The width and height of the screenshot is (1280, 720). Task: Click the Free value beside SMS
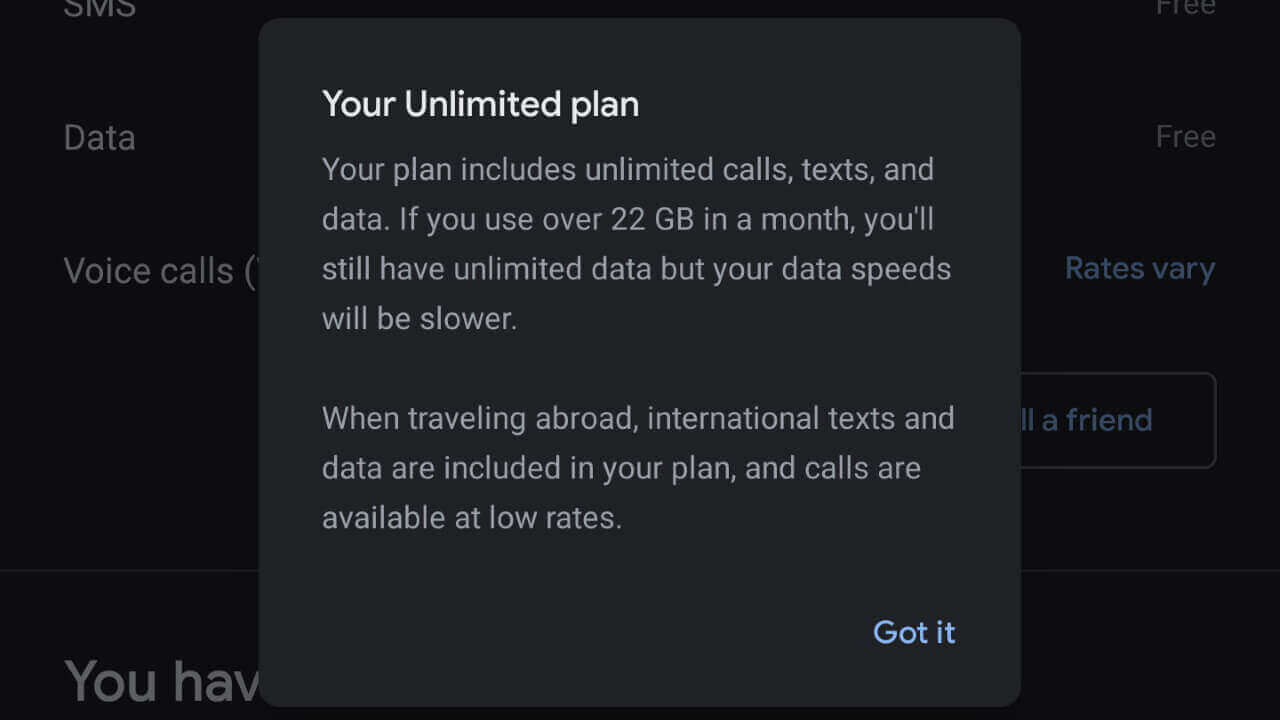[x=1185, y=8]
